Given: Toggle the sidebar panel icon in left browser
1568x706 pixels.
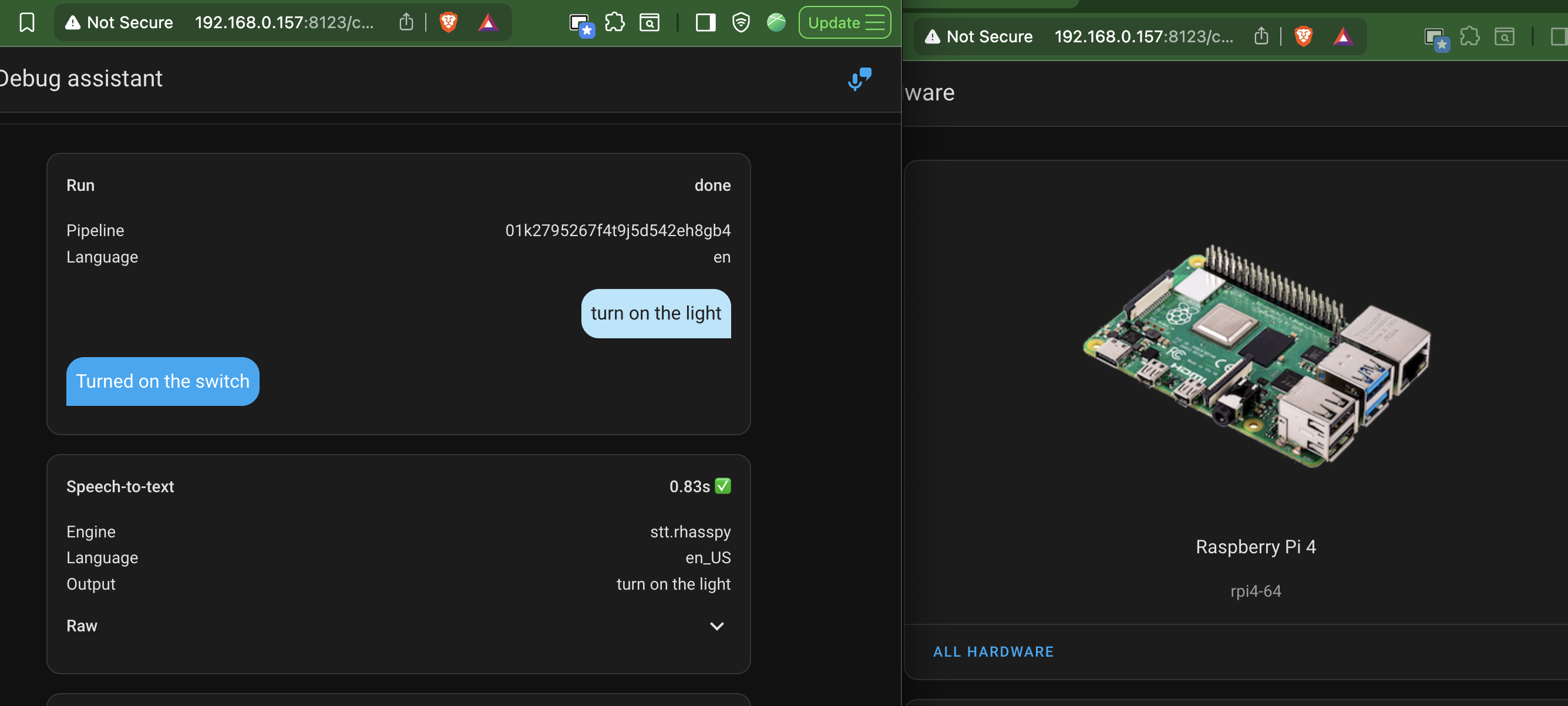Looking at the screenshot, I should (705, 22).
